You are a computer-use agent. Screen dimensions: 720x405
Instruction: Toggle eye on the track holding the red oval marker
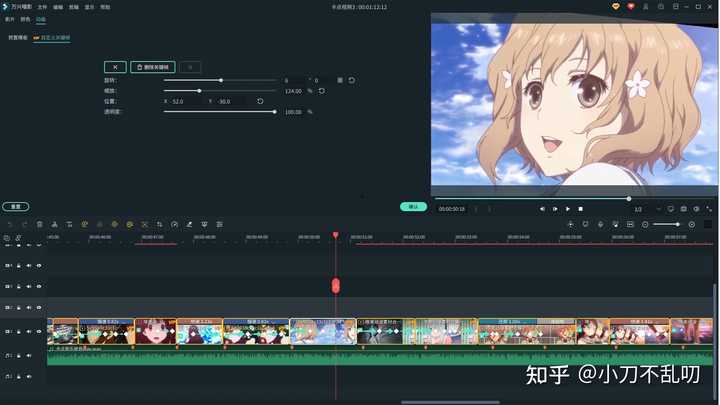(x=39, y=287)
